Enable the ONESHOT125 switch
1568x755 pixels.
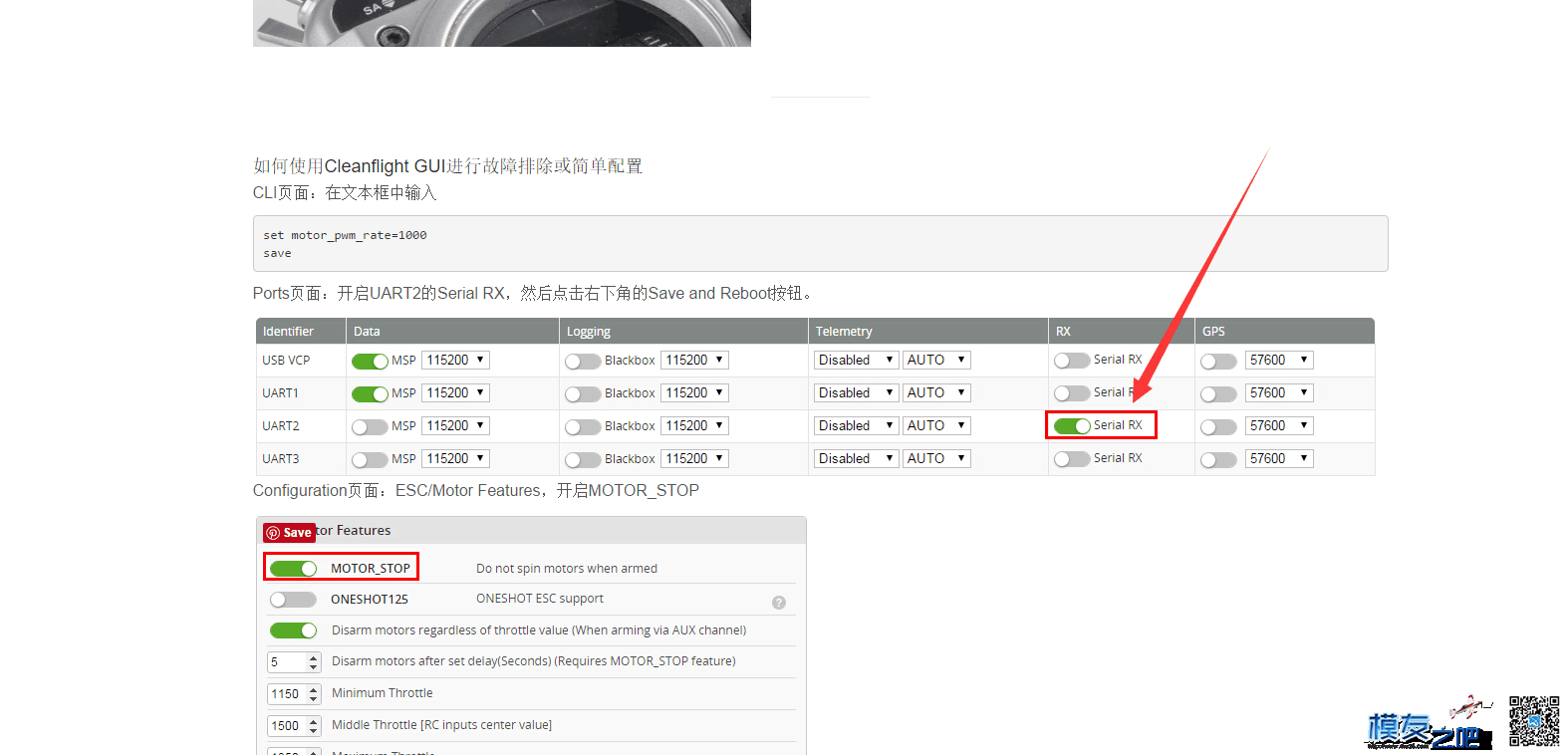tap(293, 599)
